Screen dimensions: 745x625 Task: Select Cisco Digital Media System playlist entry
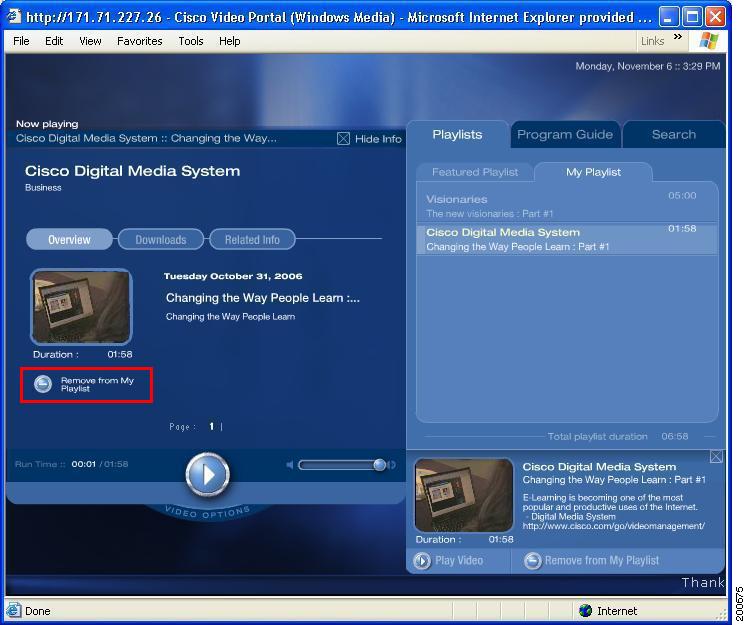(x=566, y=239)
